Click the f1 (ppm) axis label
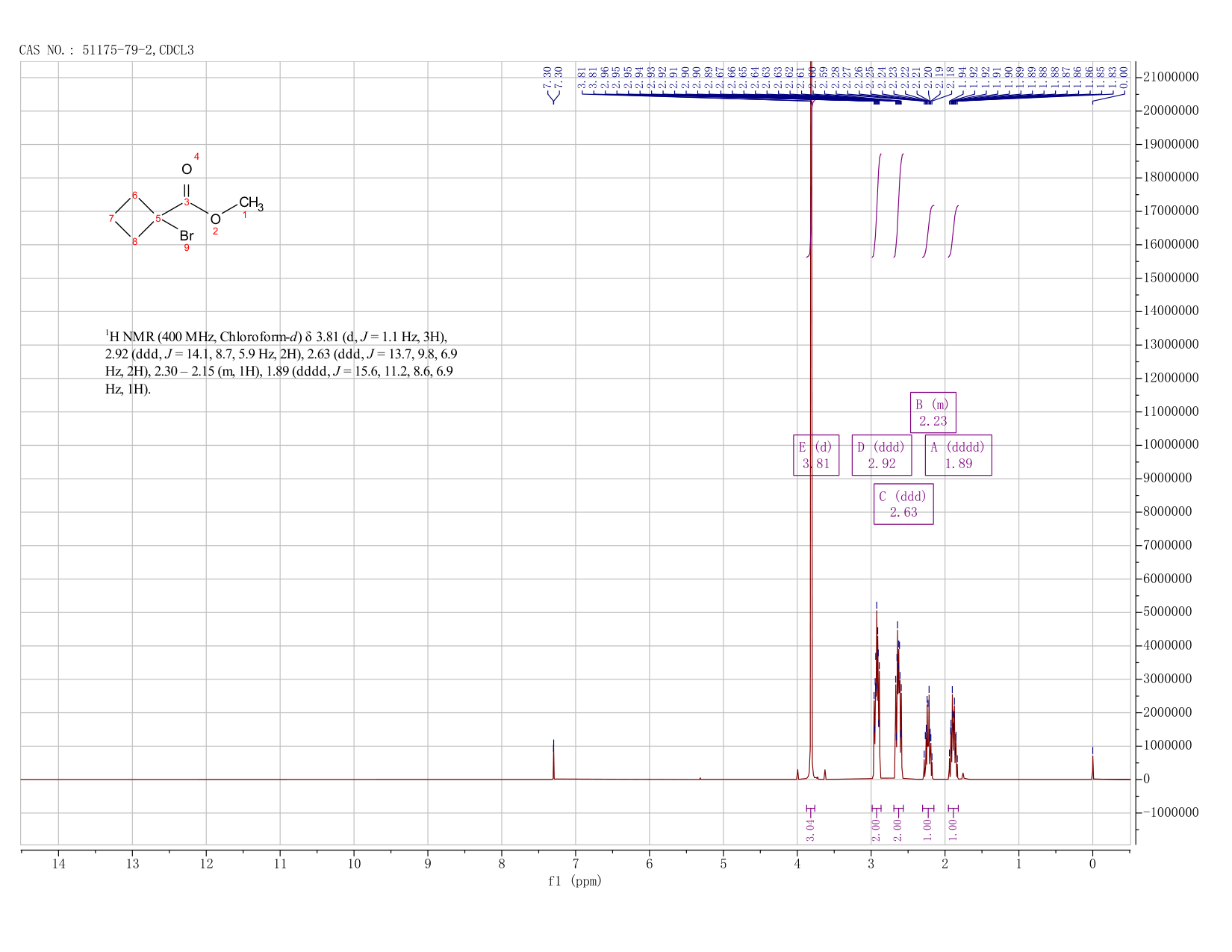 click(575, 881)
